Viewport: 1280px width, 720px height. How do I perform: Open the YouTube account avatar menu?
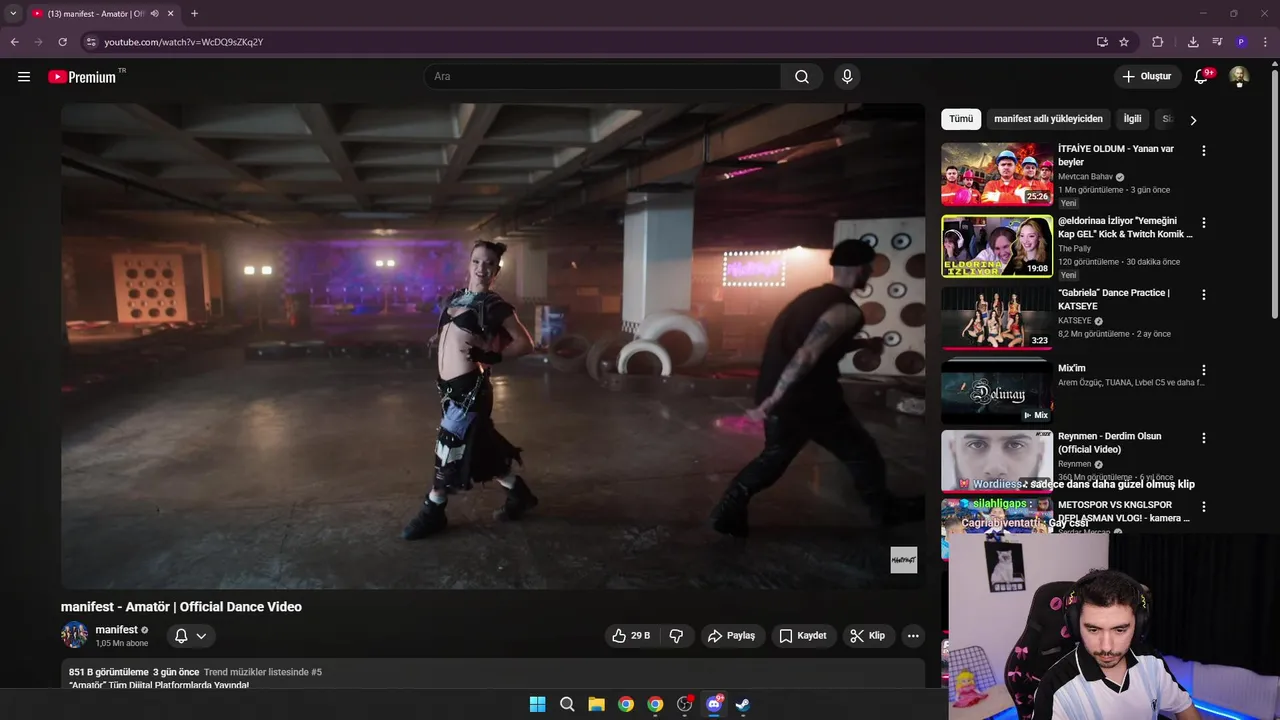click(1239, 77)
